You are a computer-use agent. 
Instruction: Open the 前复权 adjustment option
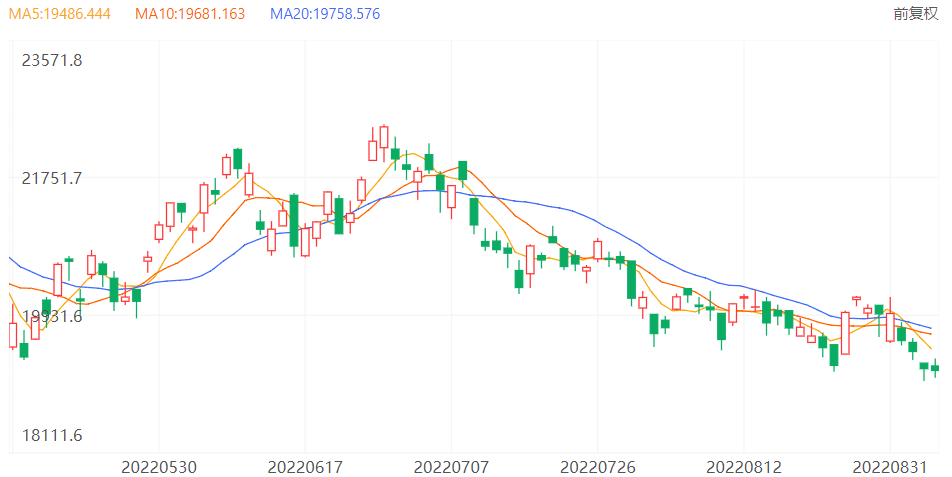tap(916, 13)
